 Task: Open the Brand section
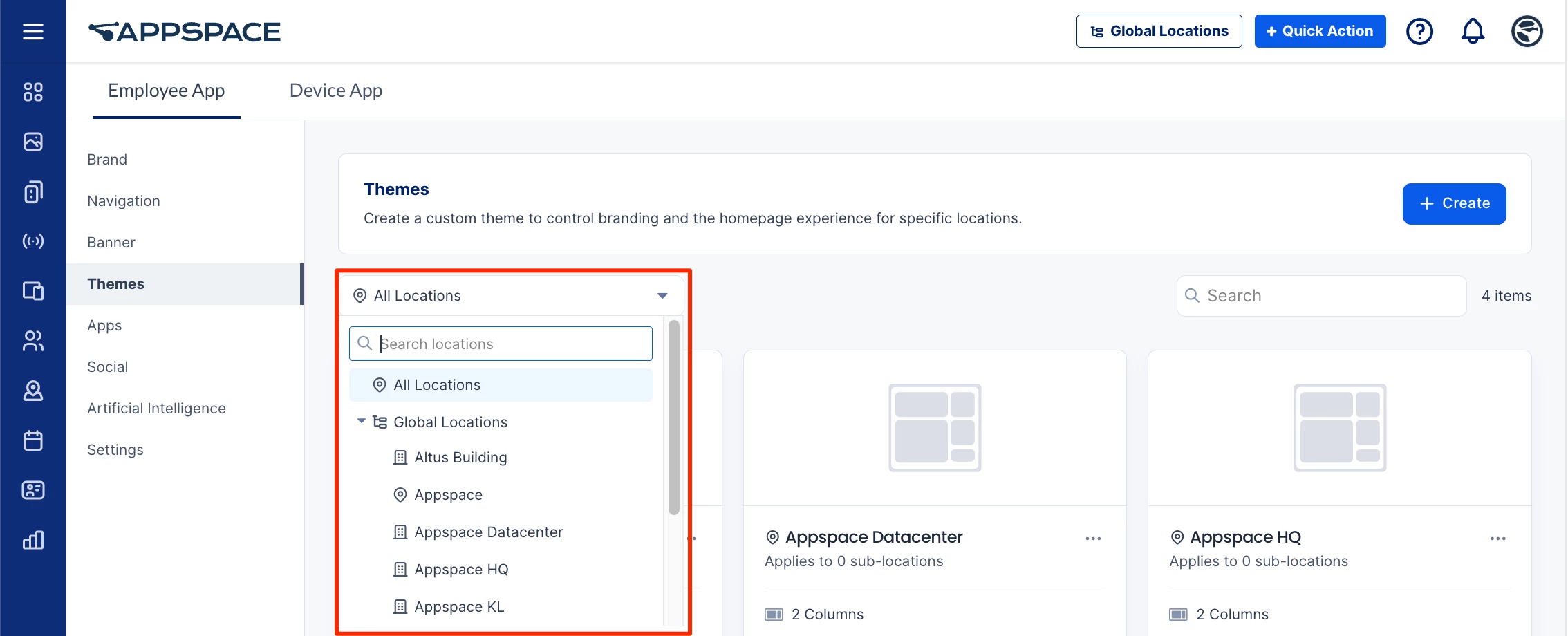pyautogui.click(x=107, y=160)
